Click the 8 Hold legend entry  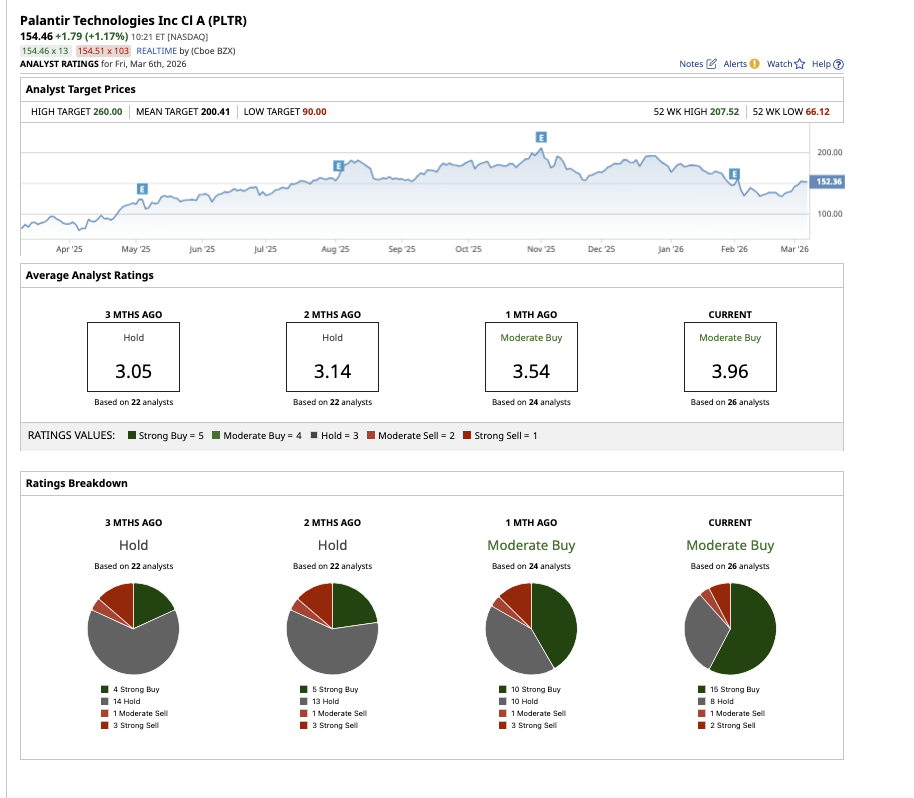pyautogui.click(x=716, y=701)
